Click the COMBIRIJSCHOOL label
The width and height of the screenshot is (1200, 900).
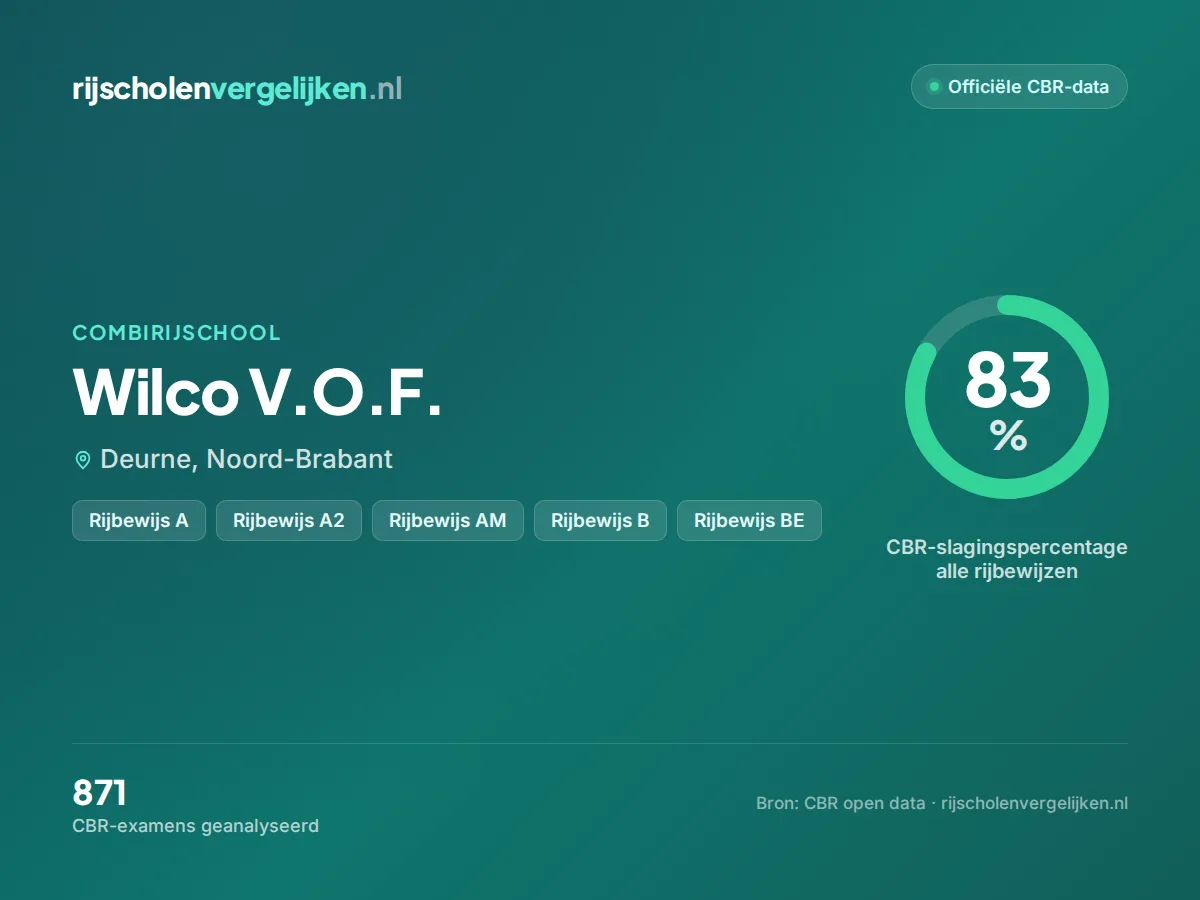[177, 333]
